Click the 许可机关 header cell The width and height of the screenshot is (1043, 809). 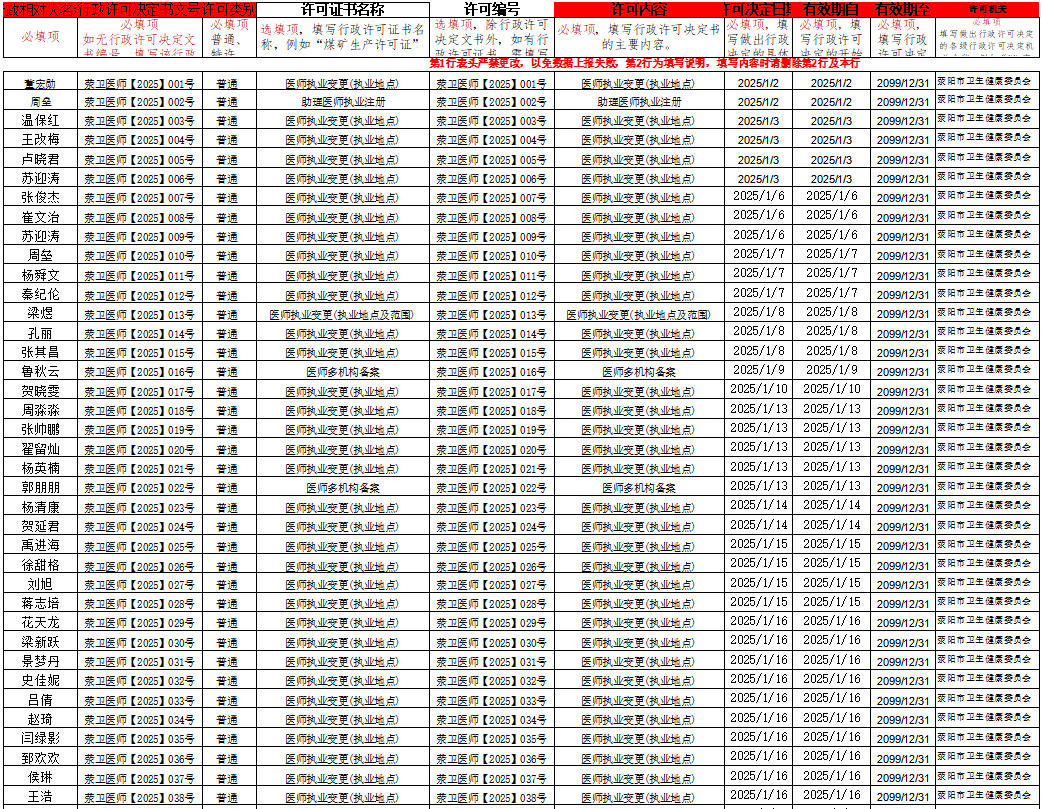pyautogui.click(x=989, y=8)
